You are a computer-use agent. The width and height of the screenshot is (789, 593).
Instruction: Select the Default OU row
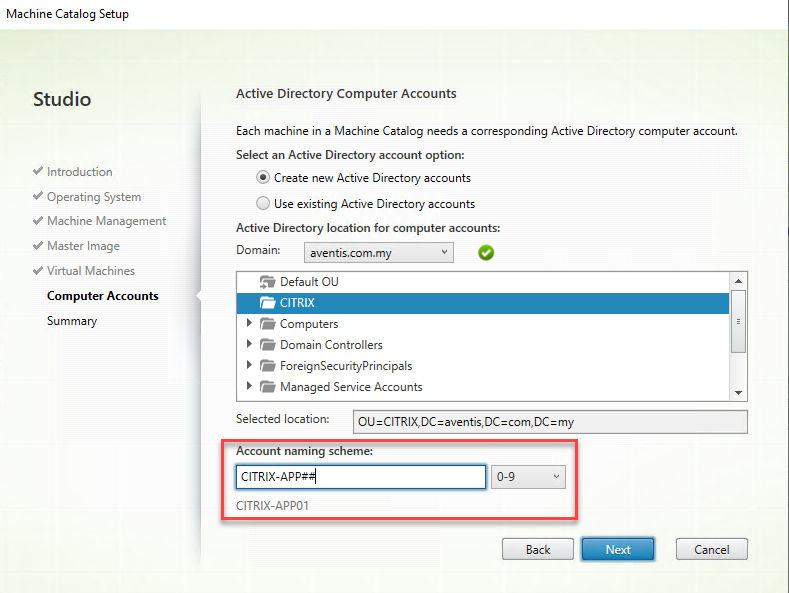click(x=483, y=282)
